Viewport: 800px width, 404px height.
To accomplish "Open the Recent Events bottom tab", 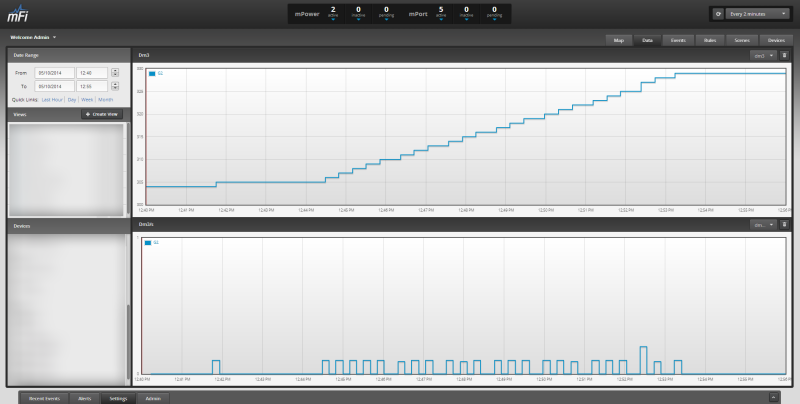I will pyautogui.click(x=45, y=398).
